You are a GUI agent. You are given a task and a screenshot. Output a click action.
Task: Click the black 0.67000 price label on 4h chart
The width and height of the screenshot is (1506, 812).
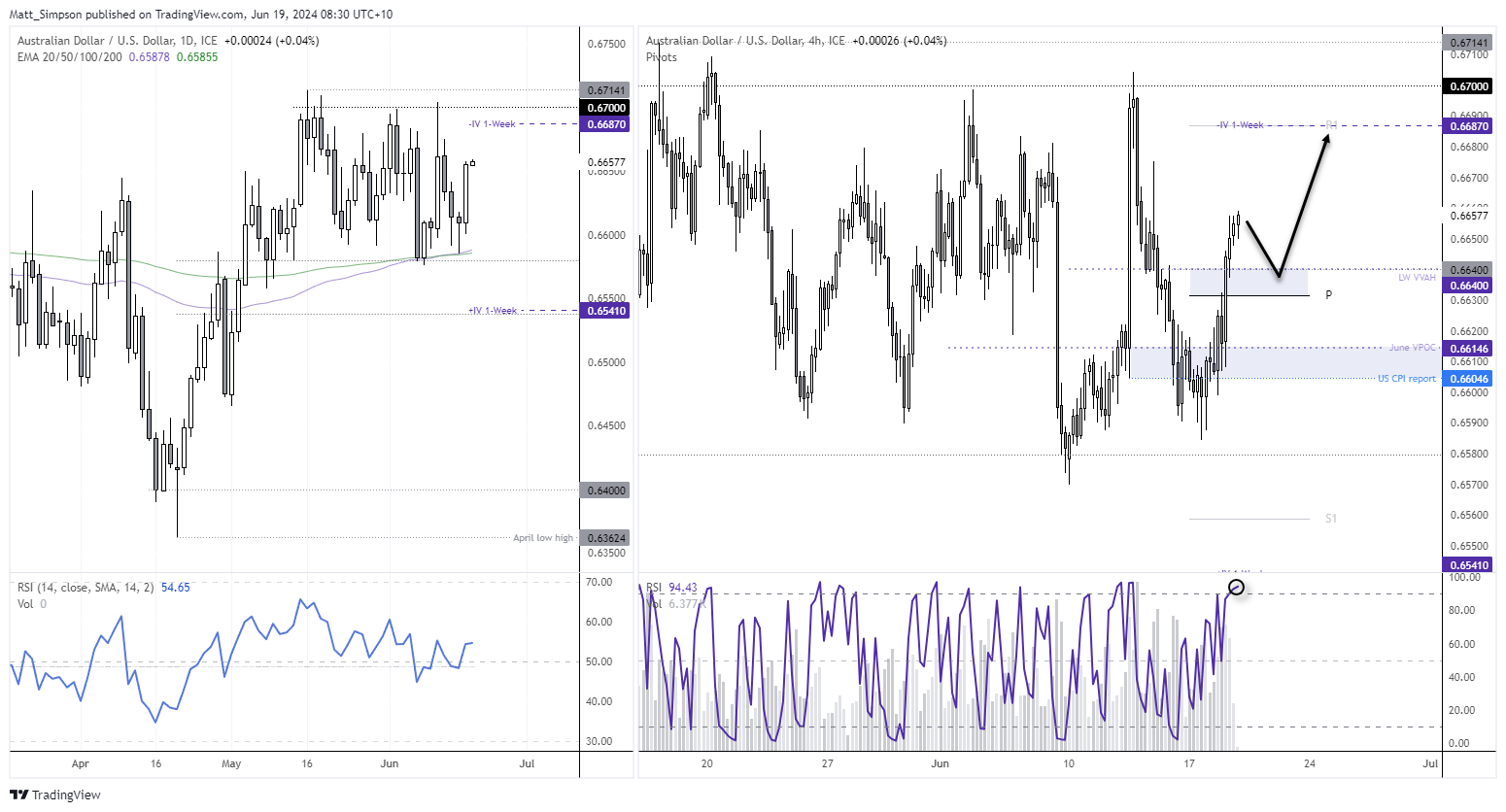(1468, 86)
